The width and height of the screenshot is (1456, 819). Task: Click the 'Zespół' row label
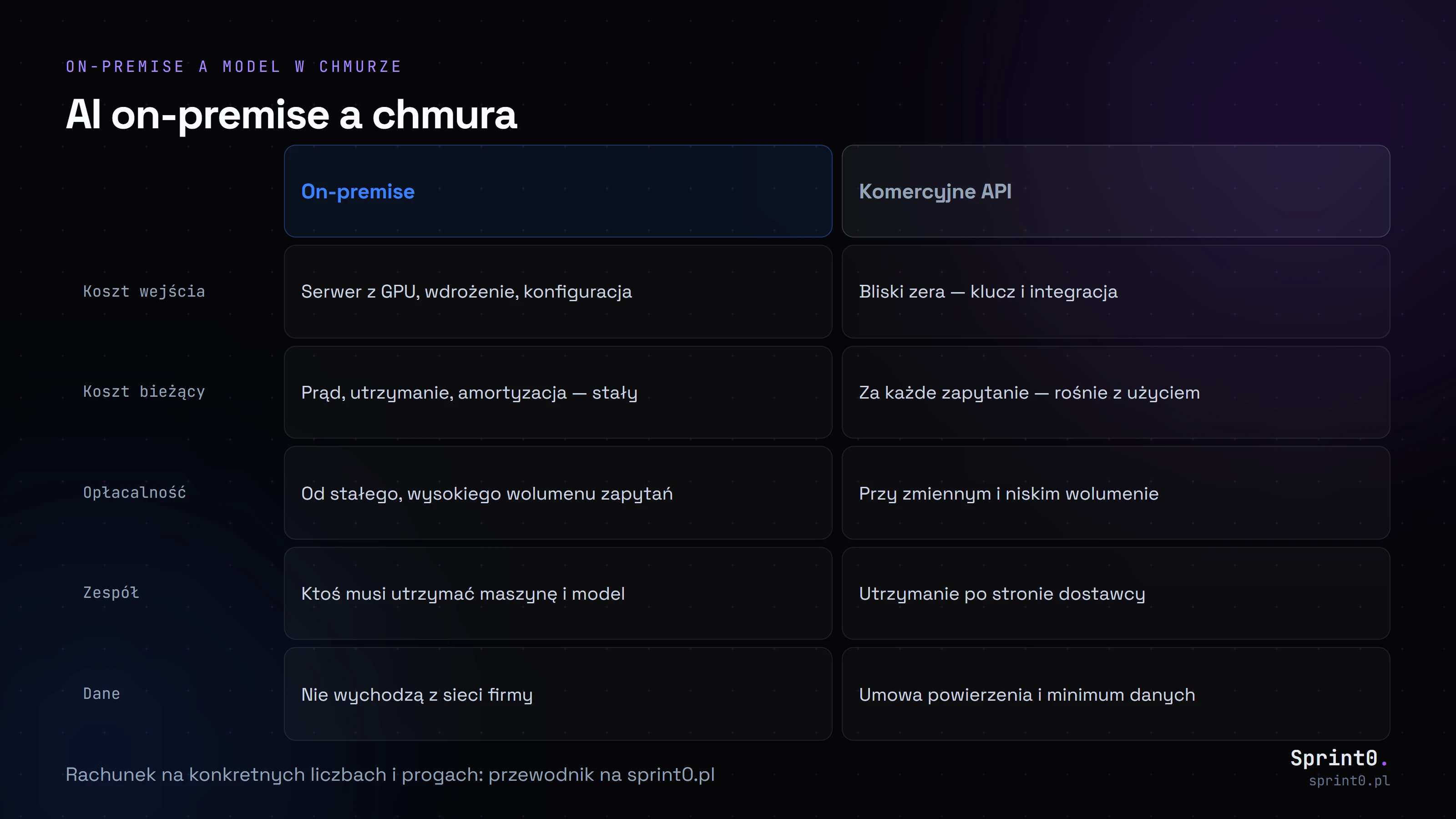111,593
